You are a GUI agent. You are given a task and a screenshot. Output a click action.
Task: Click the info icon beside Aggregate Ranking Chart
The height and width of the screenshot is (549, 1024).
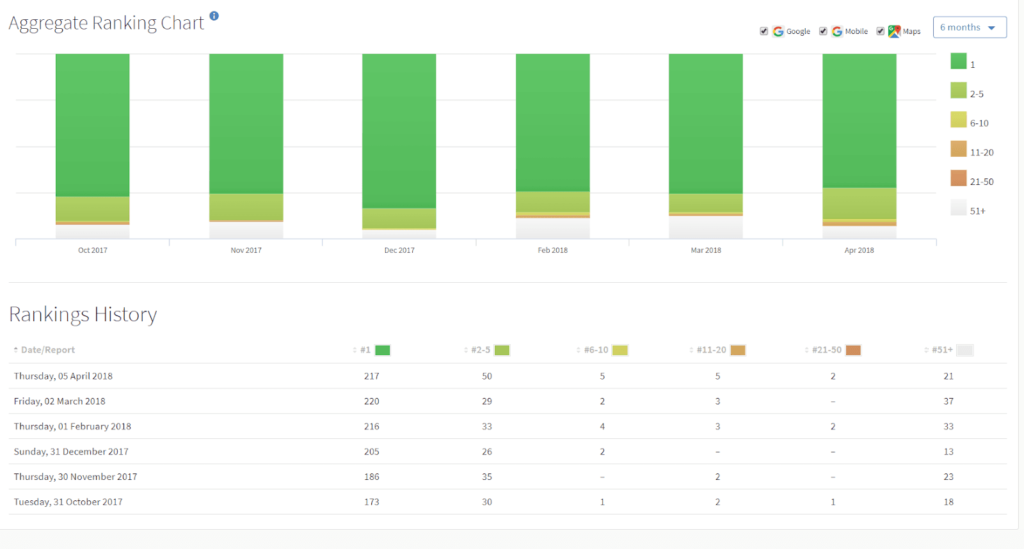(214, 16)
